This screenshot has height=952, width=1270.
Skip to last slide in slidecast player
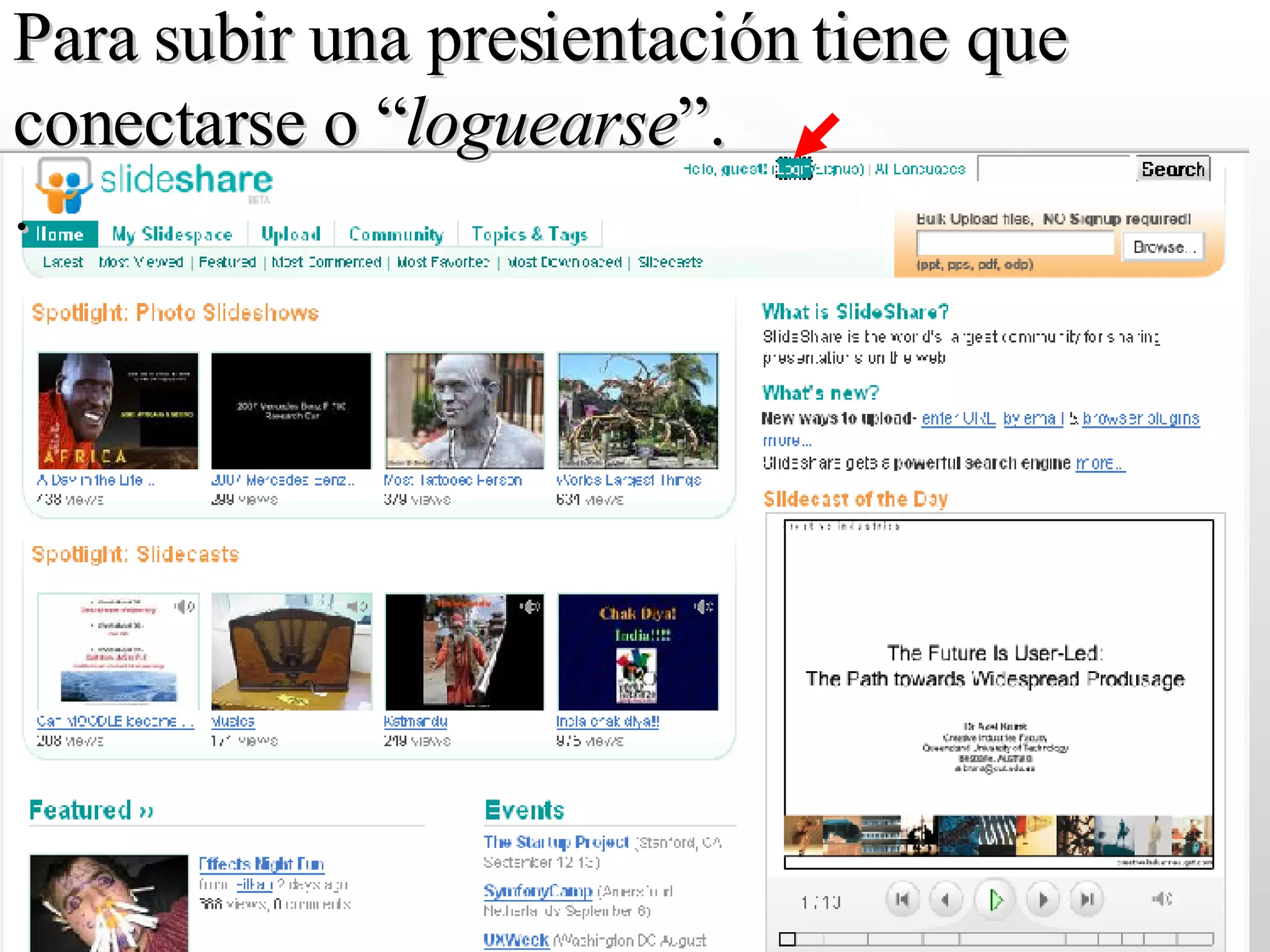tap(1087, 899)
